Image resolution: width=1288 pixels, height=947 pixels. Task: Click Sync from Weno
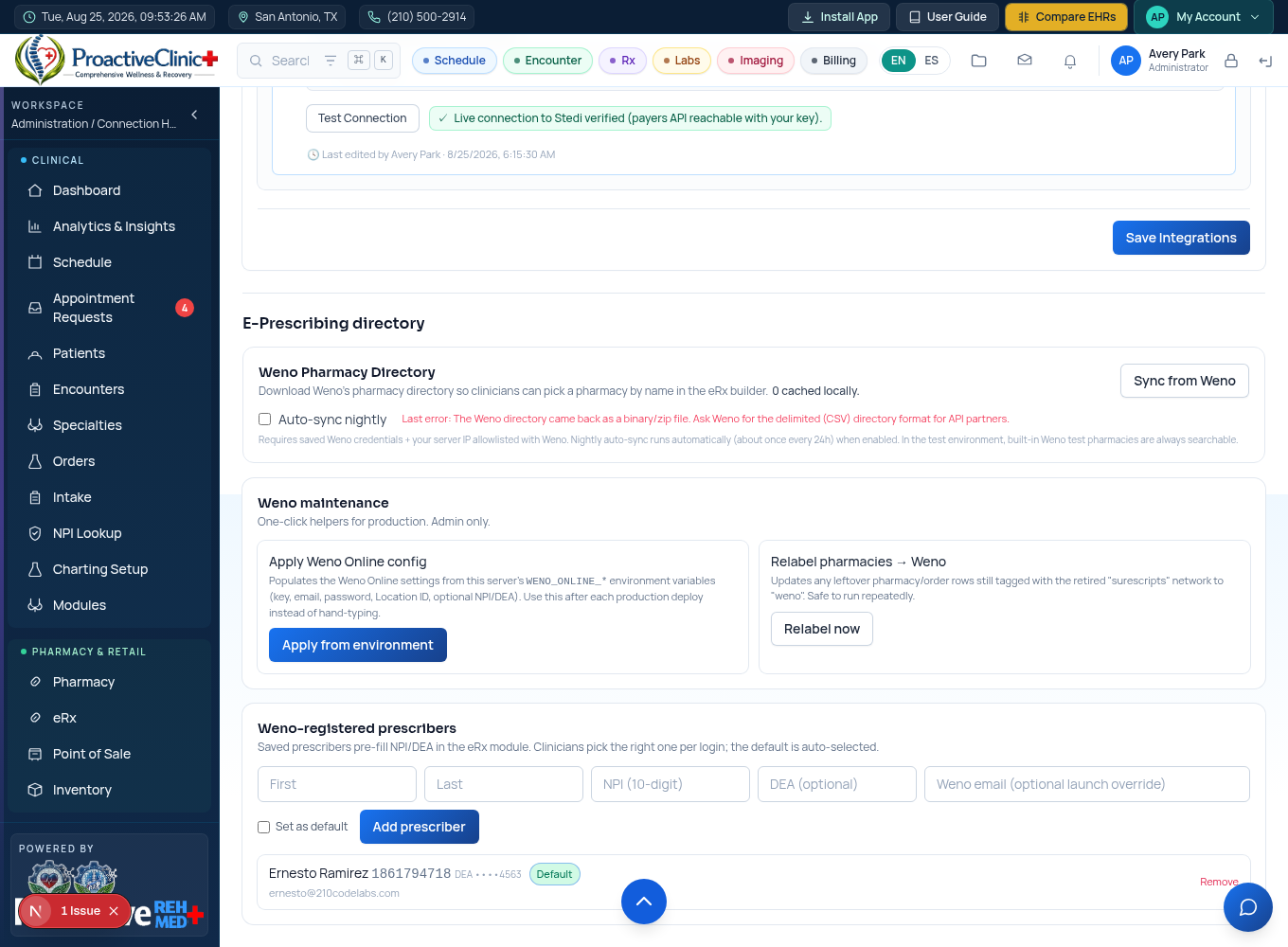(x=1185, y=381)
